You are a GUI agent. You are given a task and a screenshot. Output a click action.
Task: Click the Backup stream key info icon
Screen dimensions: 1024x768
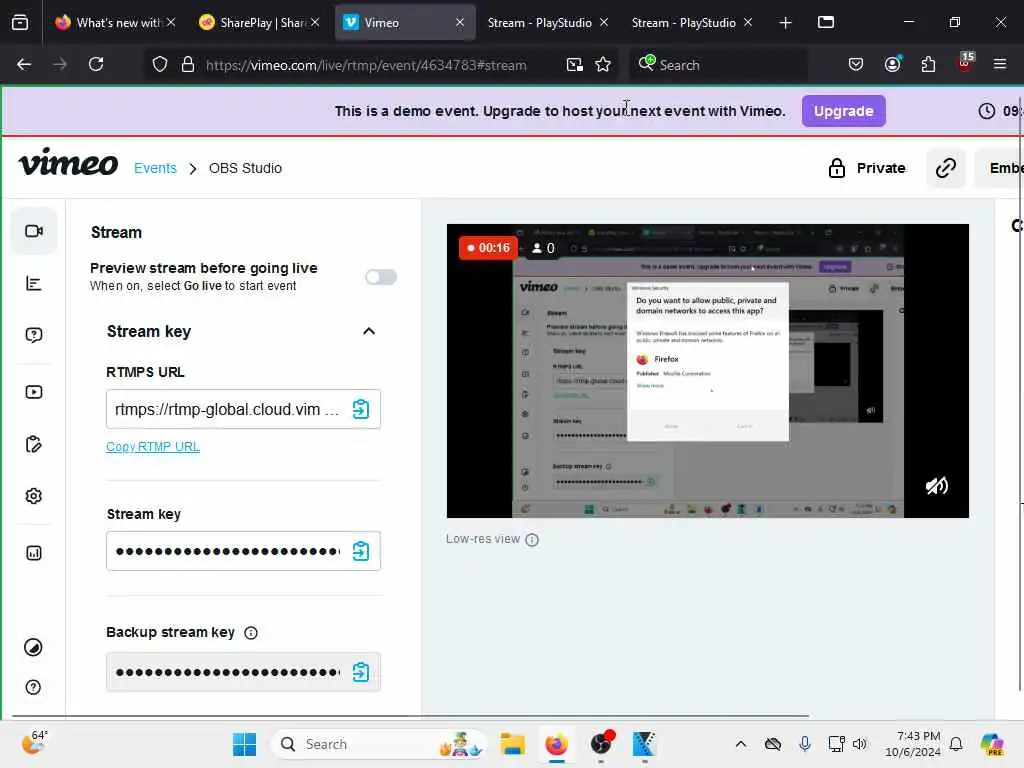coord(251,633)
